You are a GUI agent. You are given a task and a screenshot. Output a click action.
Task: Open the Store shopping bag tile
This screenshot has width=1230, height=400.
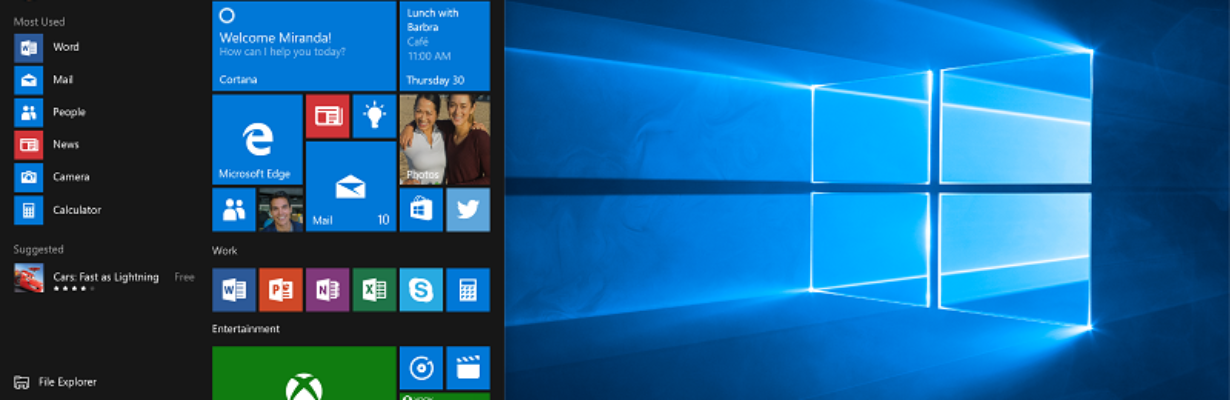click(x=421, y=210)
